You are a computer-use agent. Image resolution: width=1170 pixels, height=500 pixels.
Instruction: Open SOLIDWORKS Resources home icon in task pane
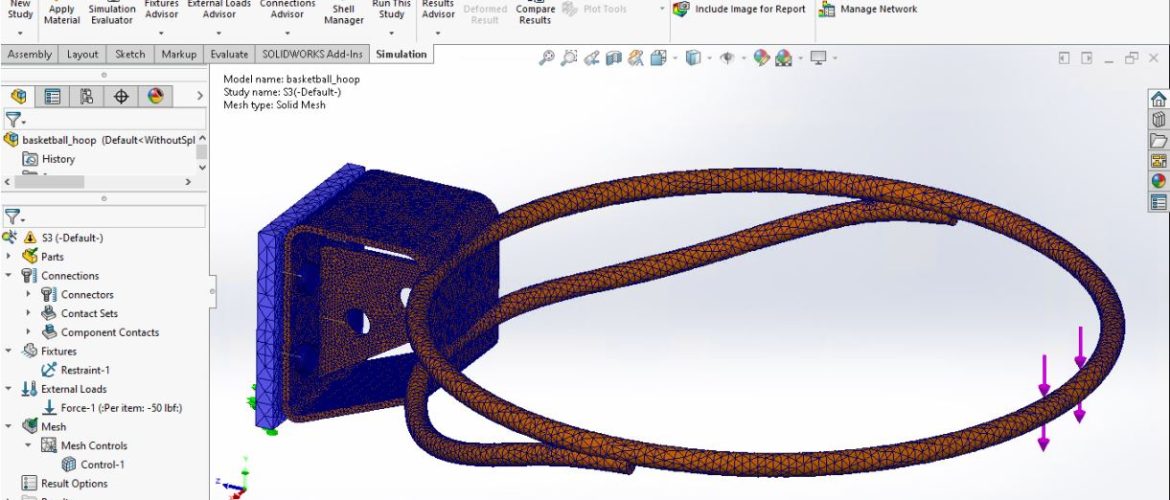[1158, 100]
